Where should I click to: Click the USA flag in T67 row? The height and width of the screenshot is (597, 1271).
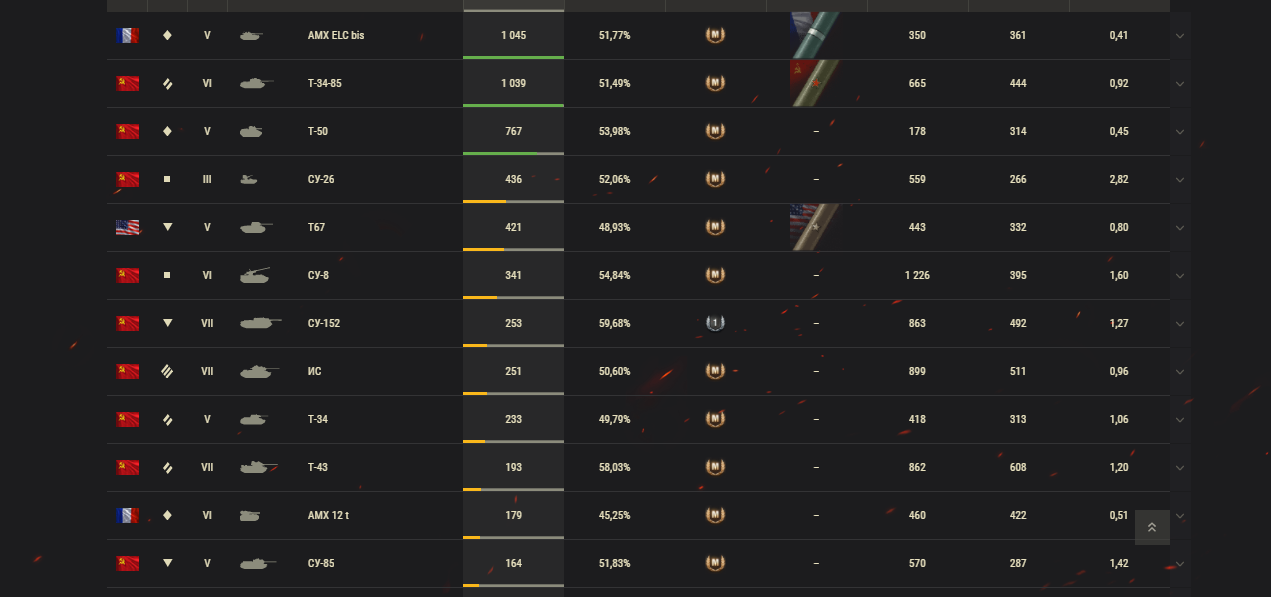coord(127,228)
